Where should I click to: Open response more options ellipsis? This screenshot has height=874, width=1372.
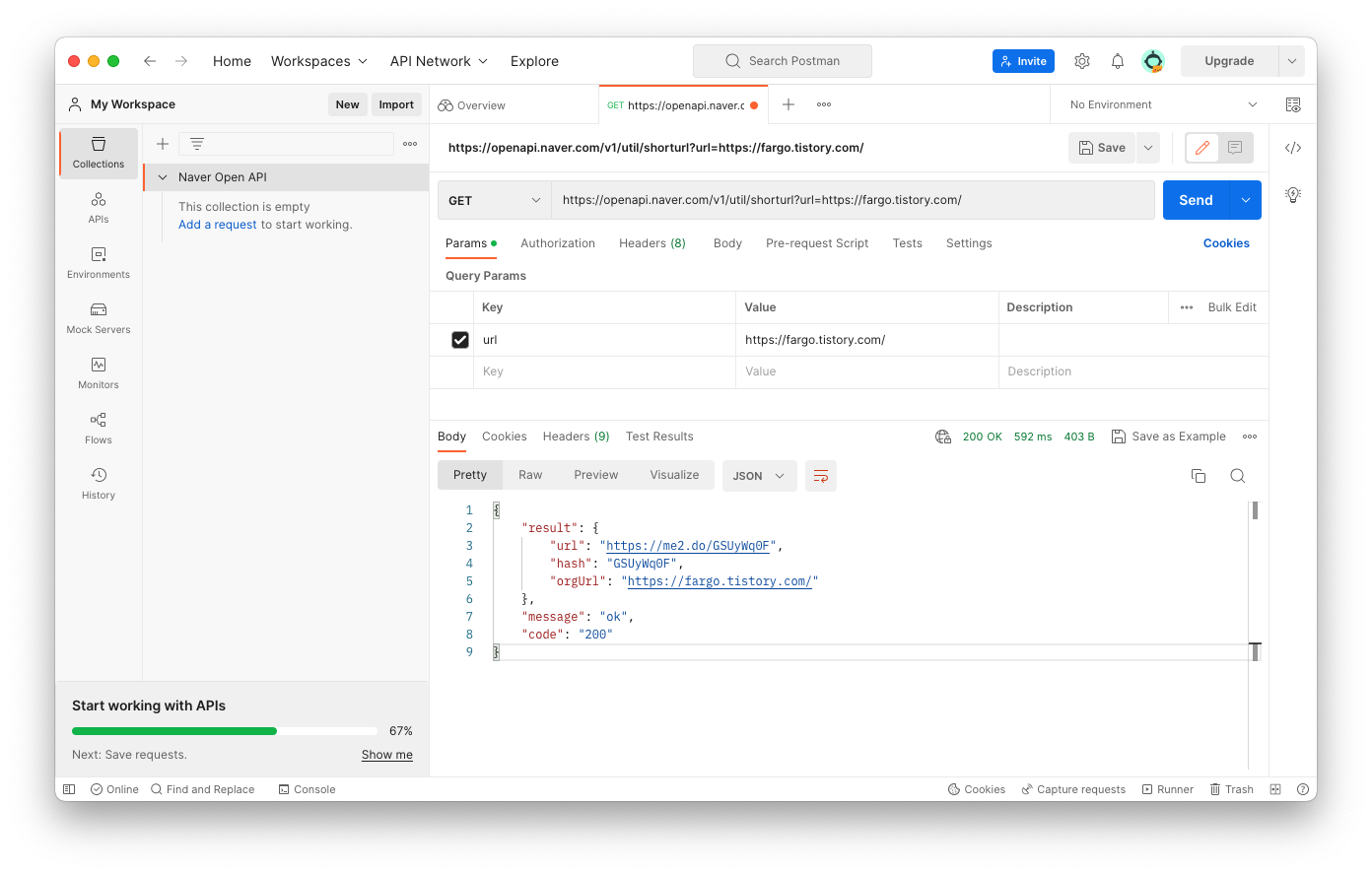pyautogui.click(x=1250, y=437)
